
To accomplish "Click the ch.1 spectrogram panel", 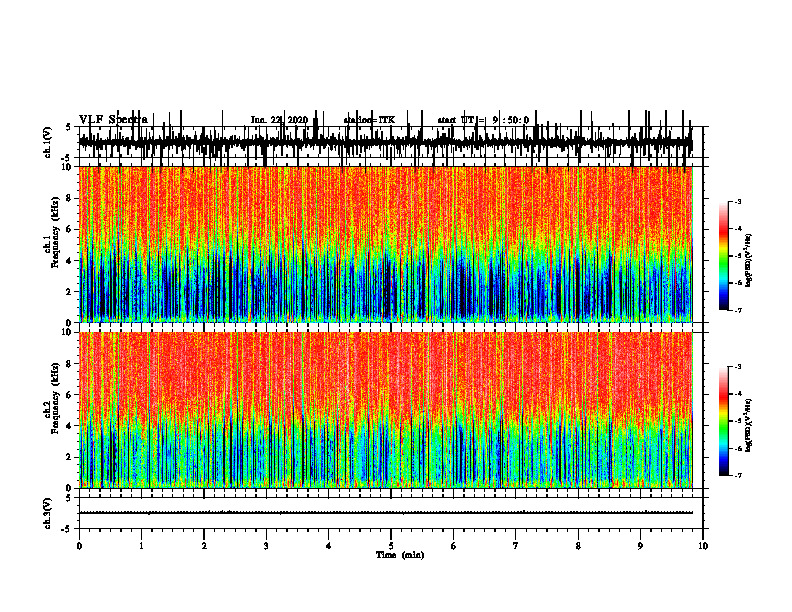I will 386,244.
